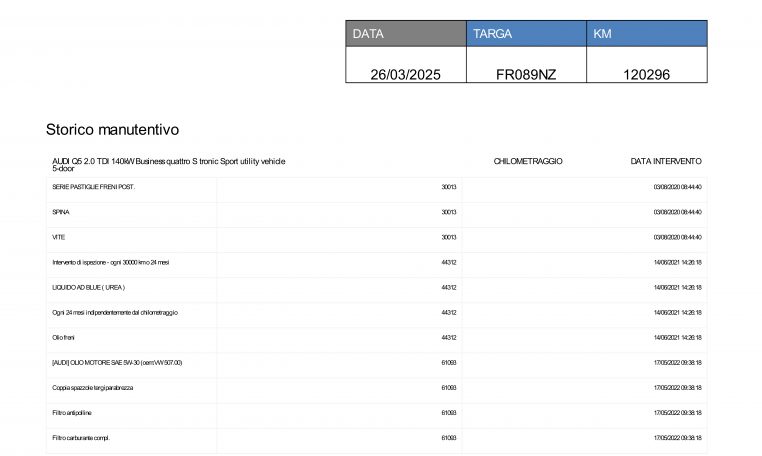
Task: Select the SPINA row entry
Action: click(61, 212)
